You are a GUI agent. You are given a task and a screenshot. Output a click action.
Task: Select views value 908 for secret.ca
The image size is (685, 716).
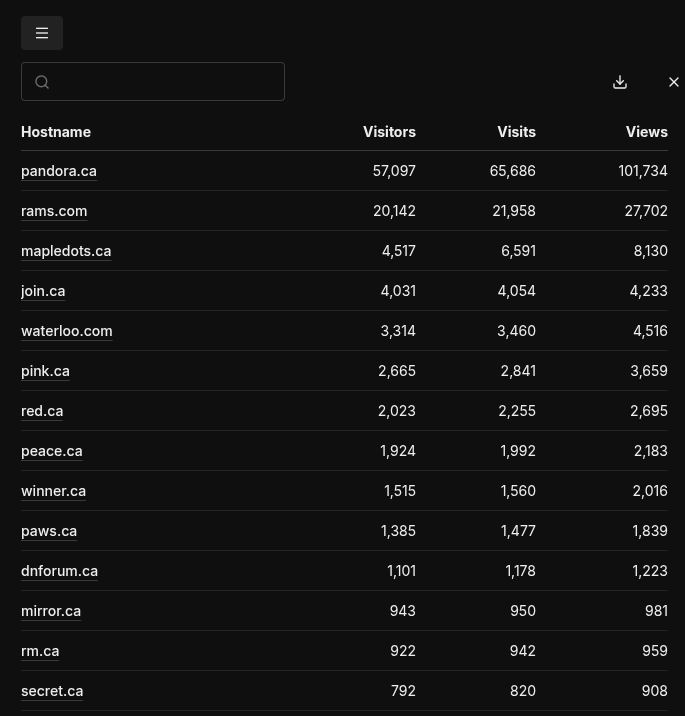pos(655,691)
